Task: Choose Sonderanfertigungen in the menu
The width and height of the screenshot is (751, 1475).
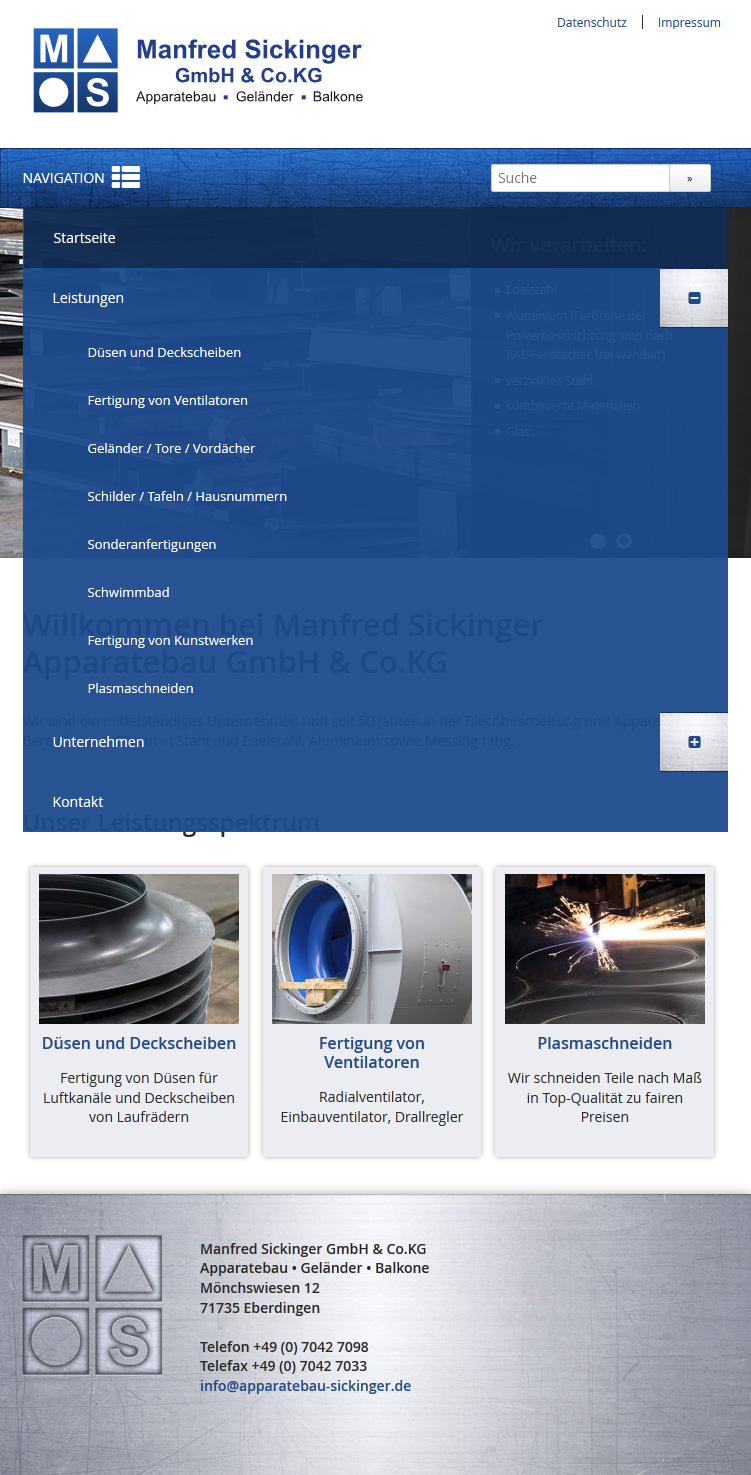Action: pyautogui.click(x=152, y=544)
